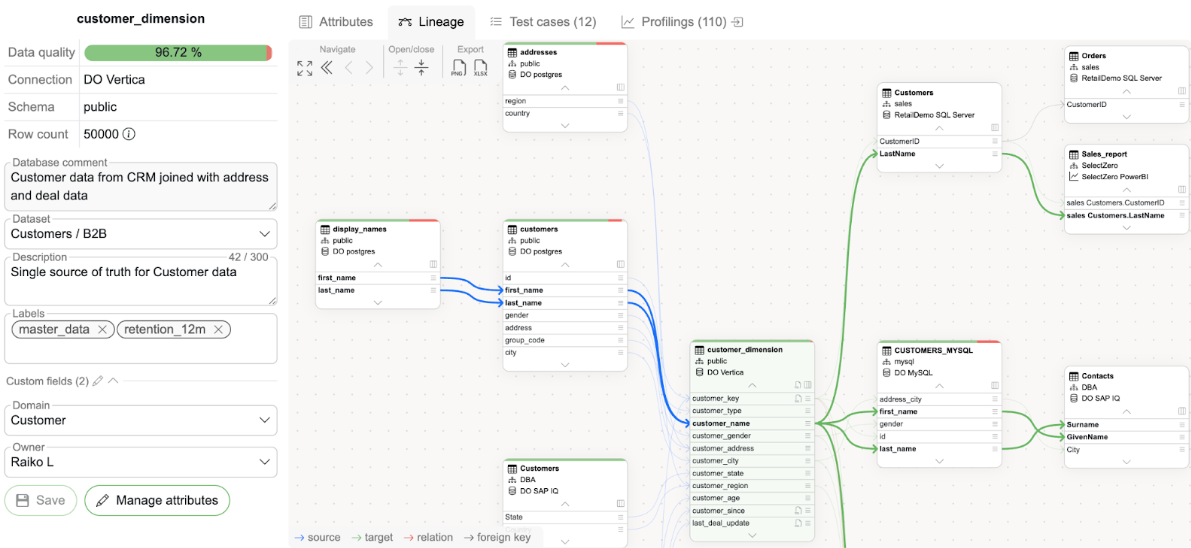Click the double left chevron navigate icon

326,68
